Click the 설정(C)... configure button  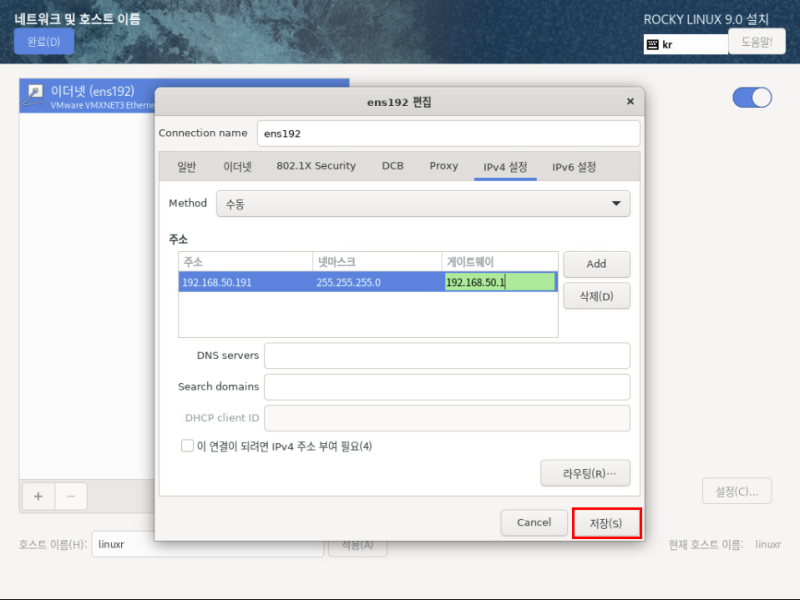[737, 491]
